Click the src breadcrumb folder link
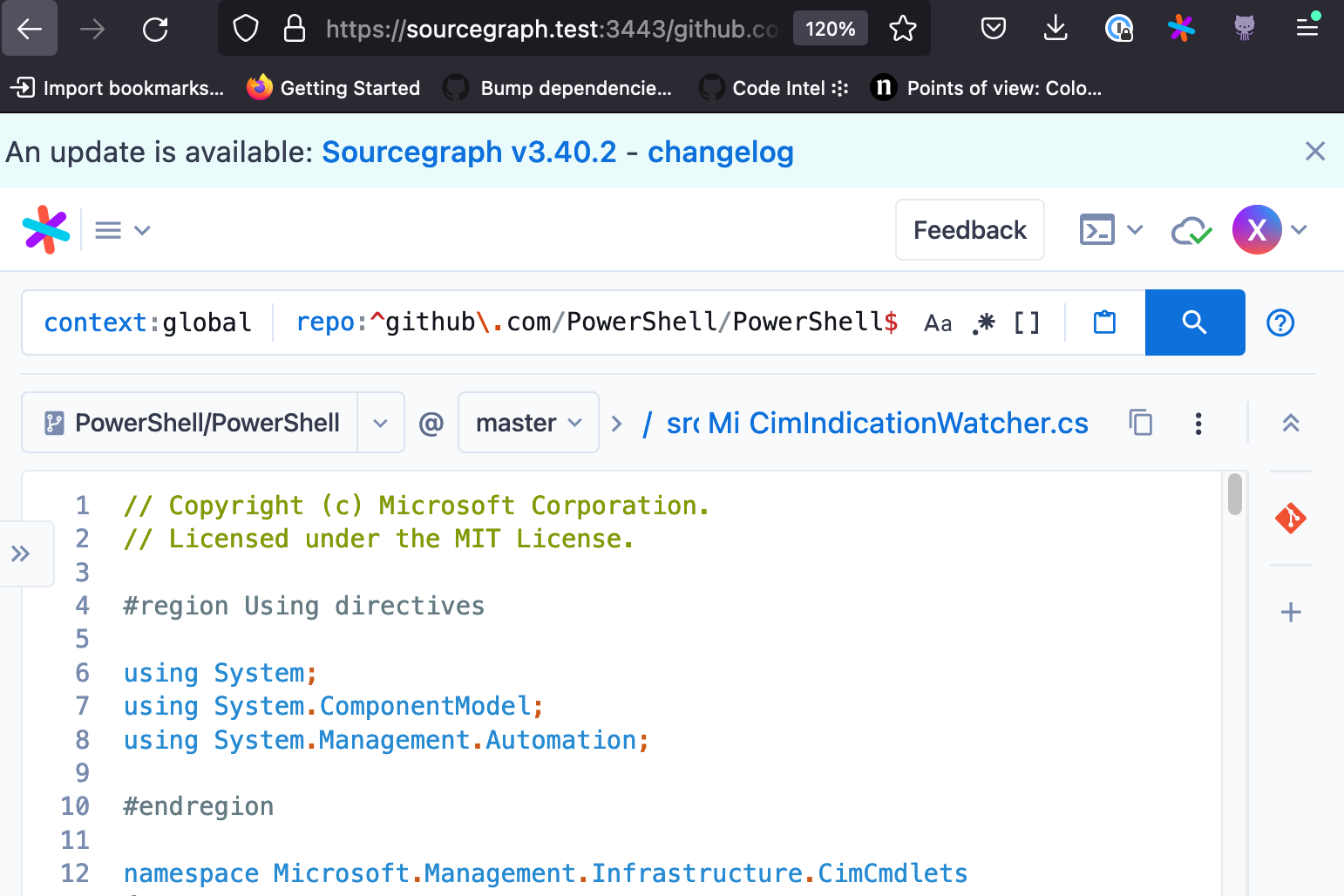 (x=682, y=423)
